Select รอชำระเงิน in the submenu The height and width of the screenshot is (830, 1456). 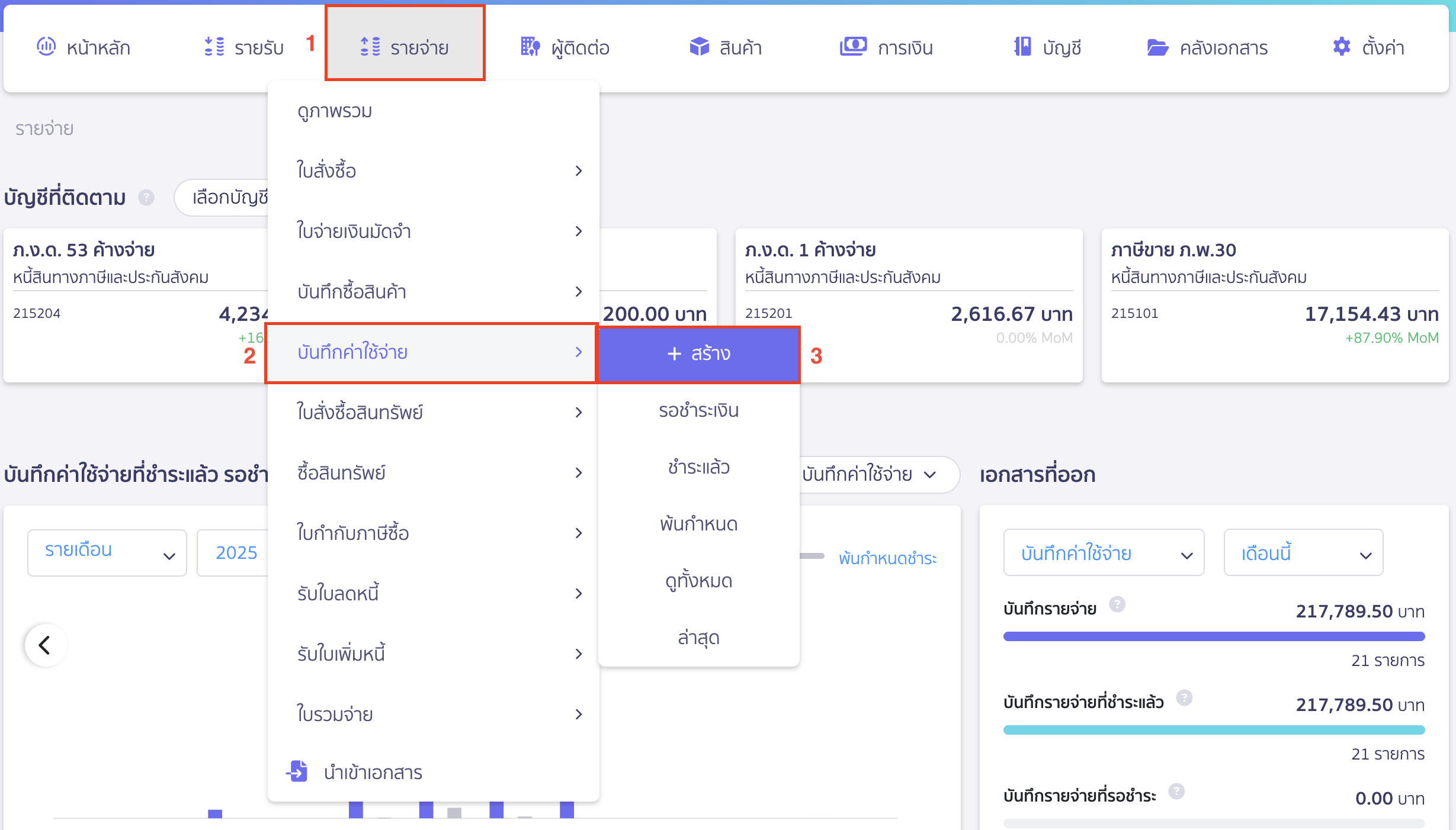coord(699,410)
